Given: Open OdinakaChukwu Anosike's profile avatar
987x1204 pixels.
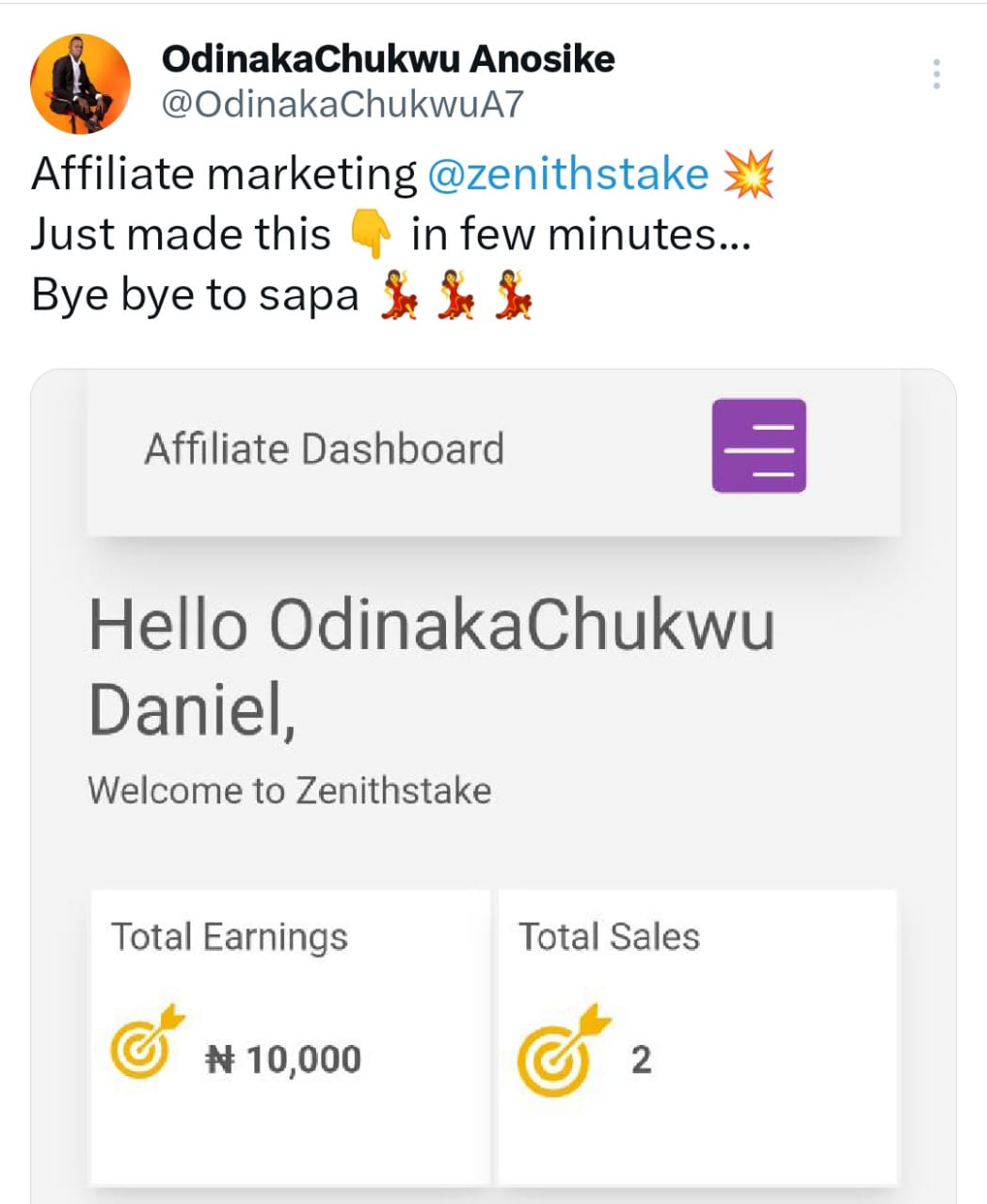Looking at the screenshot, I should click(x=80, y=84).
